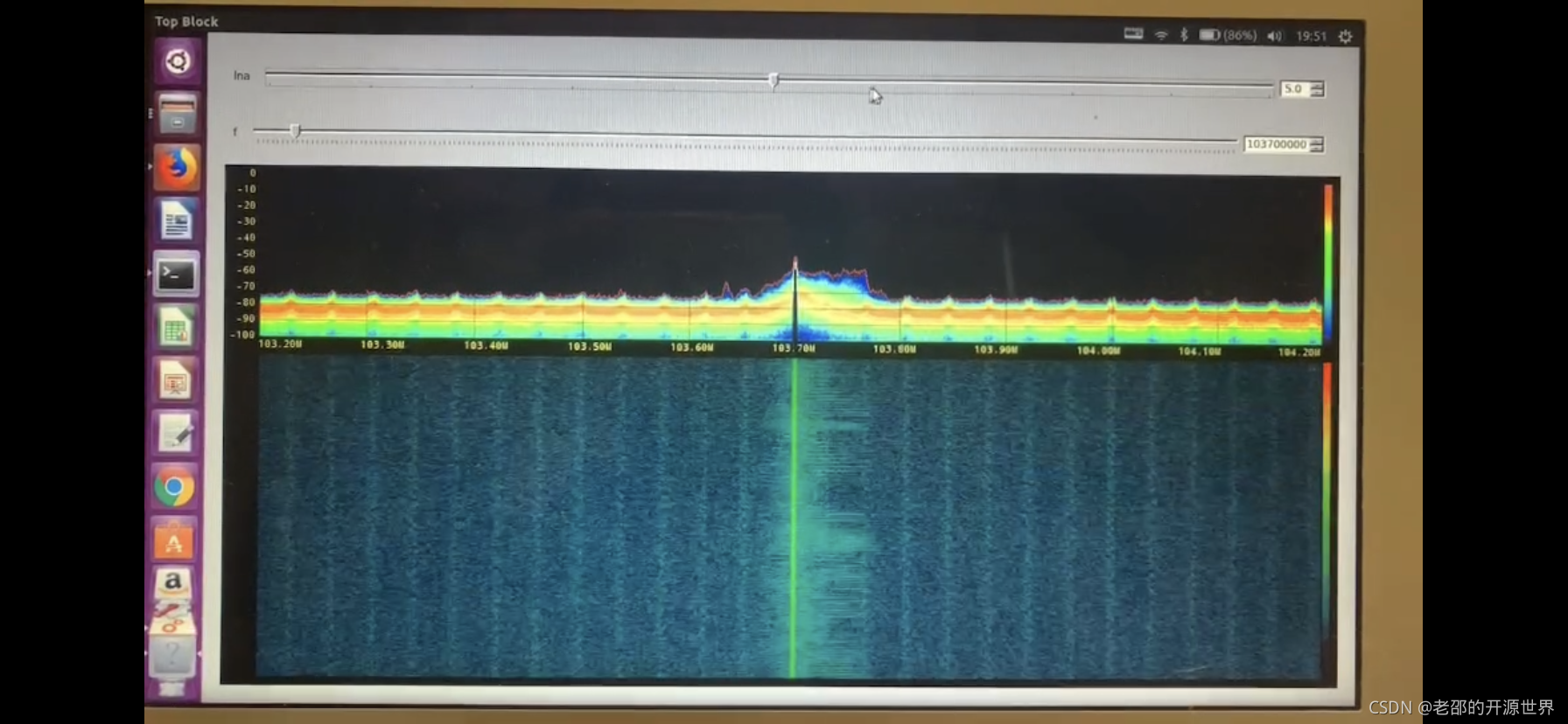Open Ubuntu Software Center from the dock
Screen dimensions: 1568x724
click(173, 541)
